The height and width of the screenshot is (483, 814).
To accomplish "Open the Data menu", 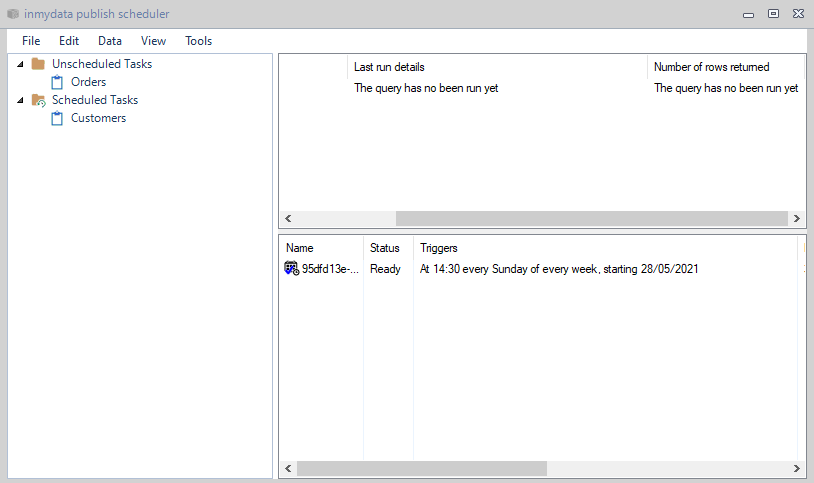I will tap(110, 41).
